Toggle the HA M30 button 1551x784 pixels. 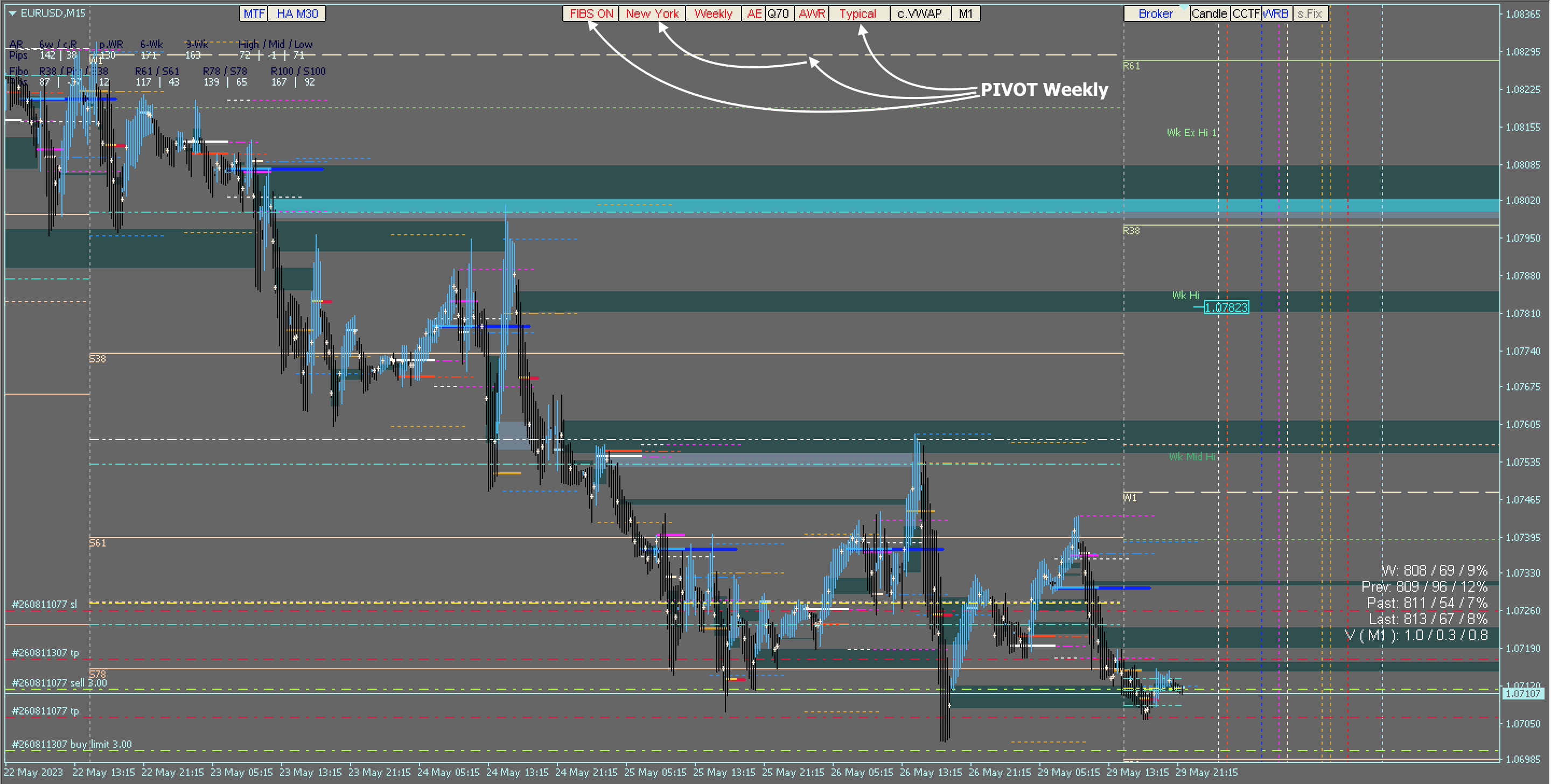point(297,13)
